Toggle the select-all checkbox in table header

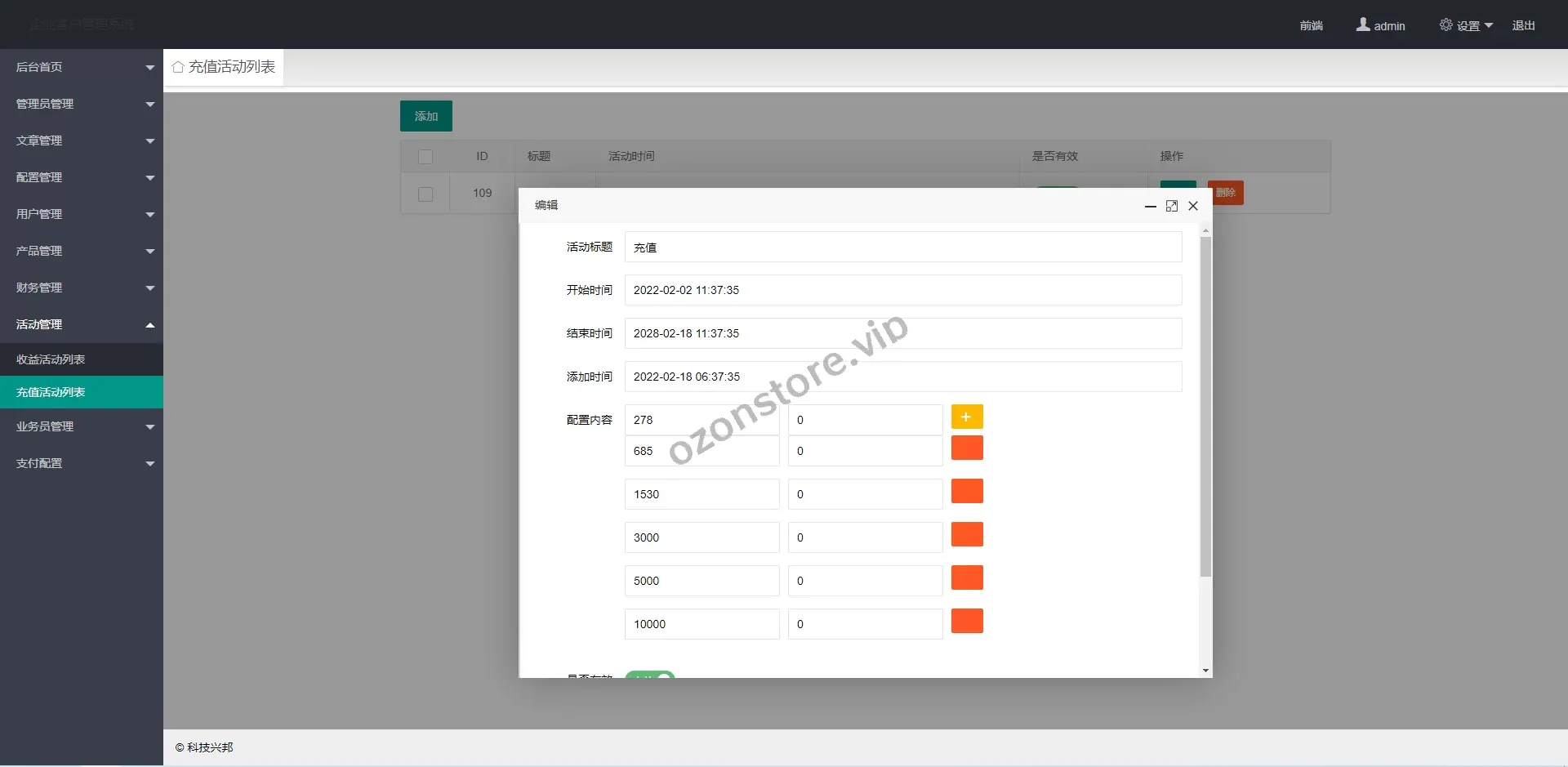[425, 156]
